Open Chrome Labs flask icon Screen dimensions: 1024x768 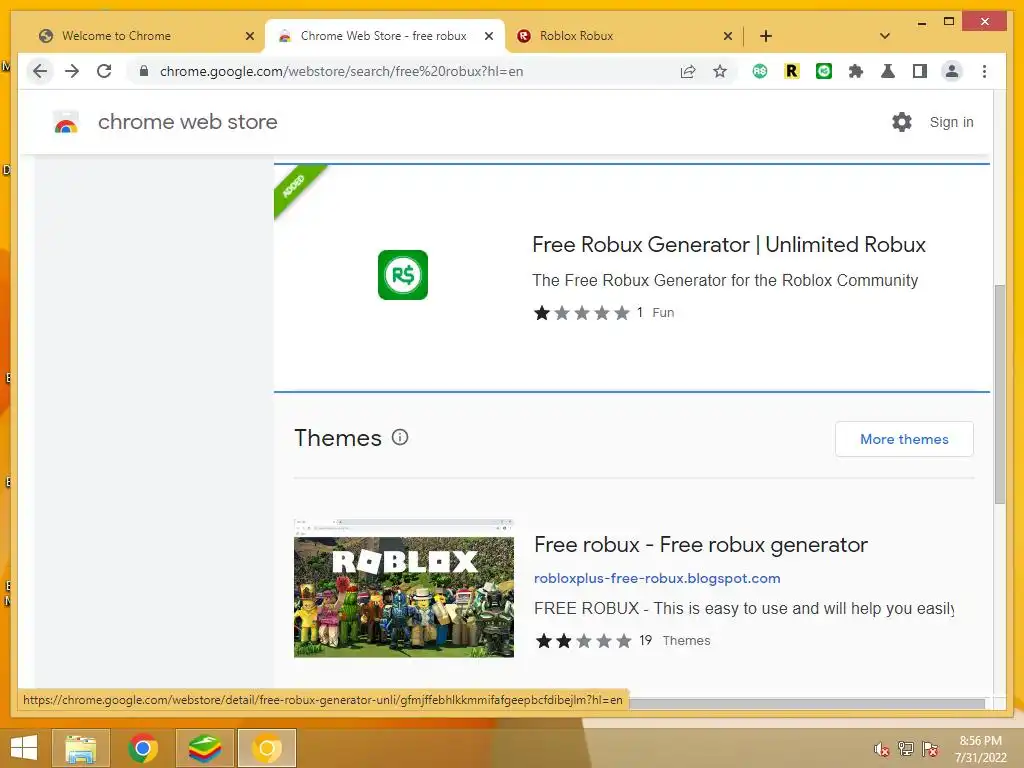coord(888,71)
